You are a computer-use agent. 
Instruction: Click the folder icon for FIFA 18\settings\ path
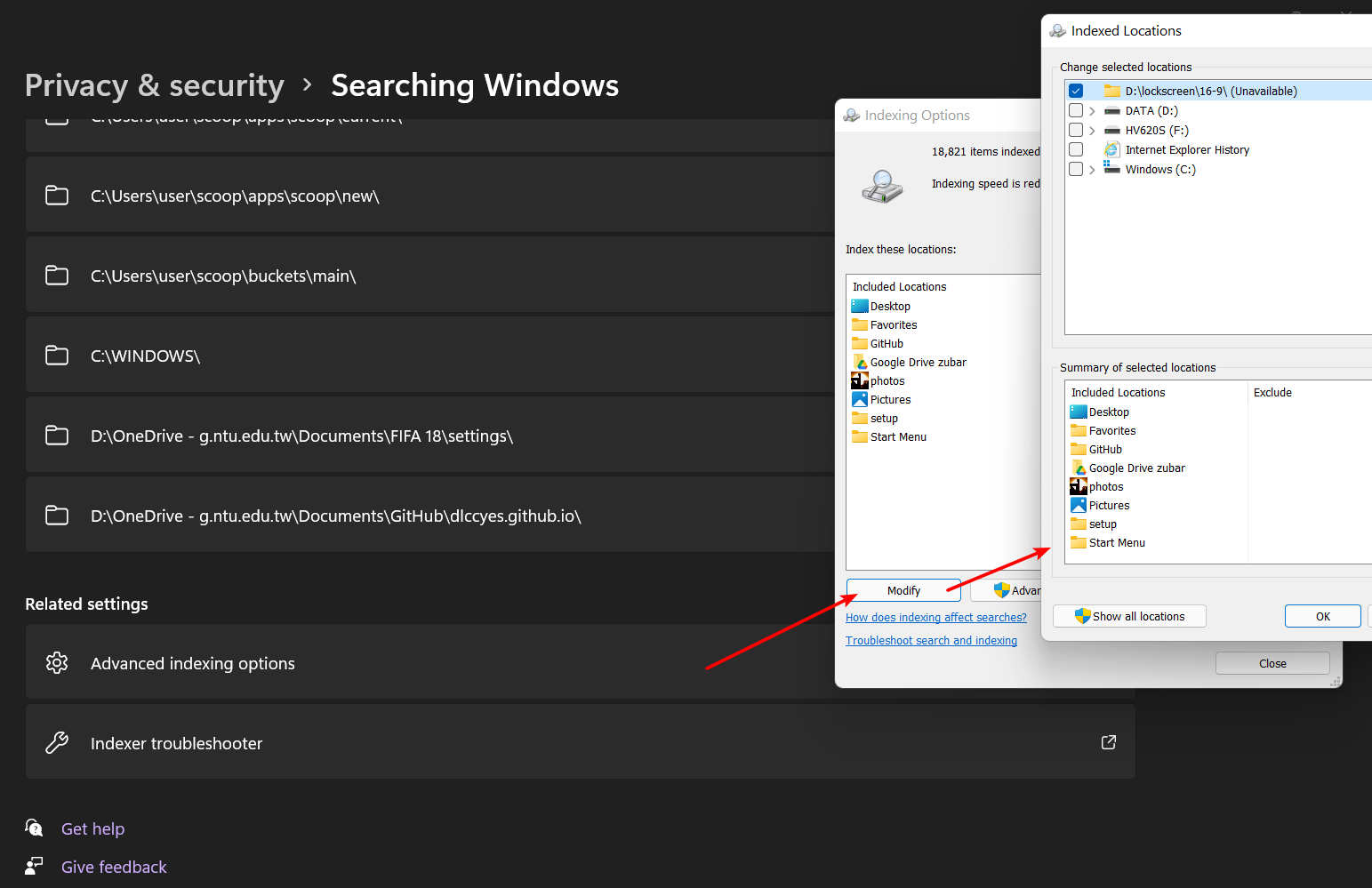click(57, 436)
